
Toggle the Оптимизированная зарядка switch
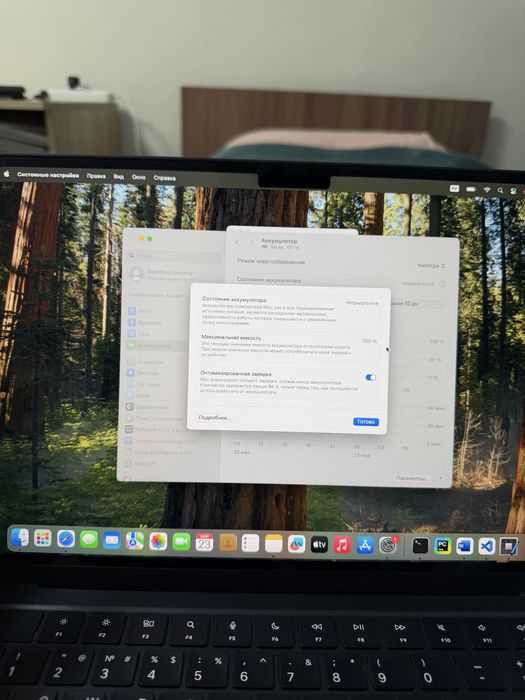coord(371,378)
